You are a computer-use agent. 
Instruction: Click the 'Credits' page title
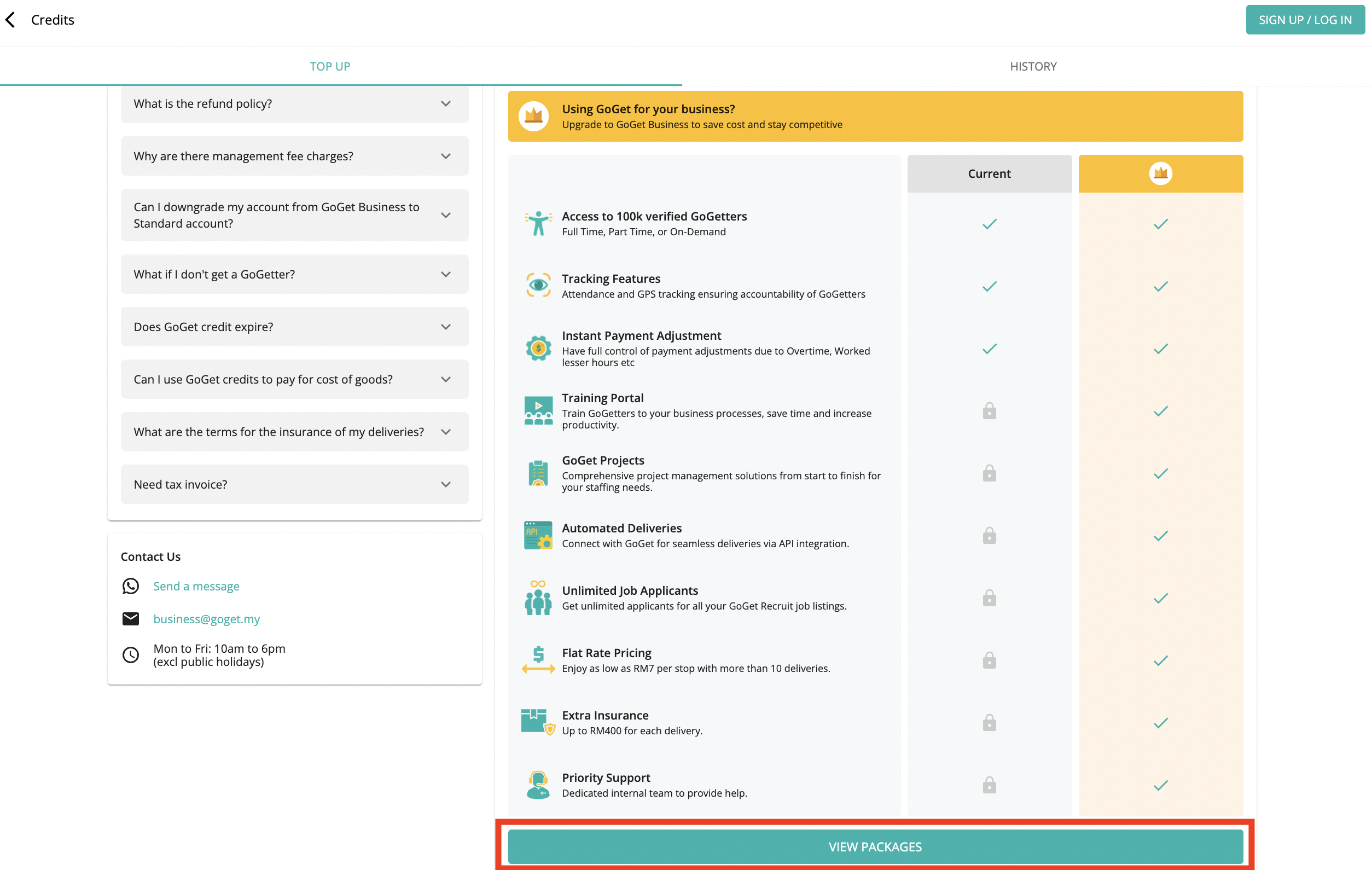click(53, 20)
